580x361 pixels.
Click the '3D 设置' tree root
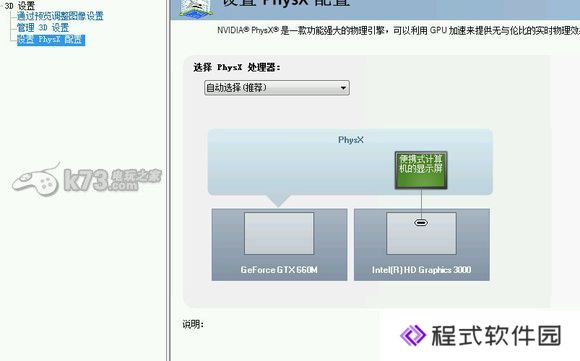point(20,5)
